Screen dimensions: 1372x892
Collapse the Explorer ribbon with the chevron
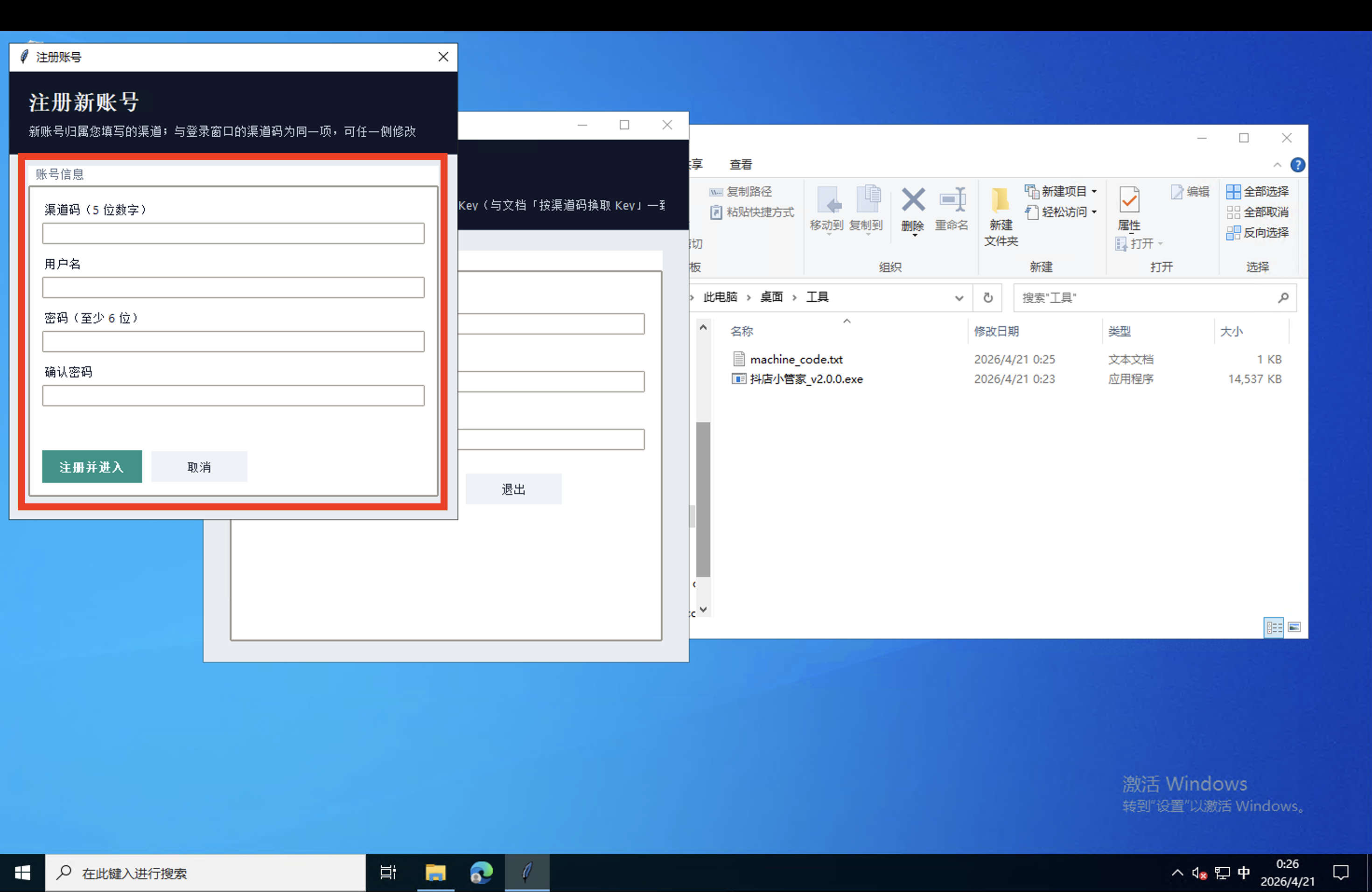pos(1277,165)
